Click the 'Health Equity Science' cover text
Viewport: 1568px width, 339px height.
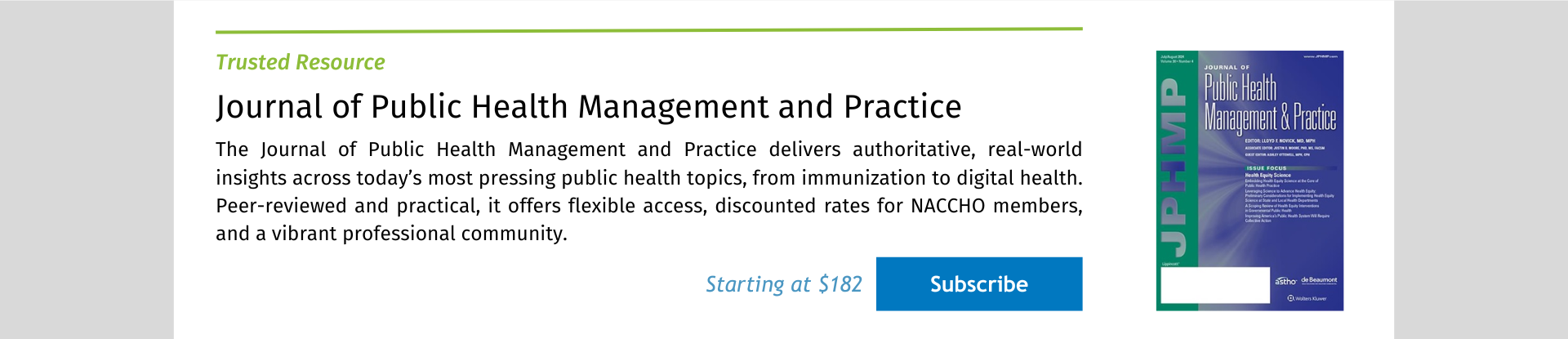coord(1267,176)
